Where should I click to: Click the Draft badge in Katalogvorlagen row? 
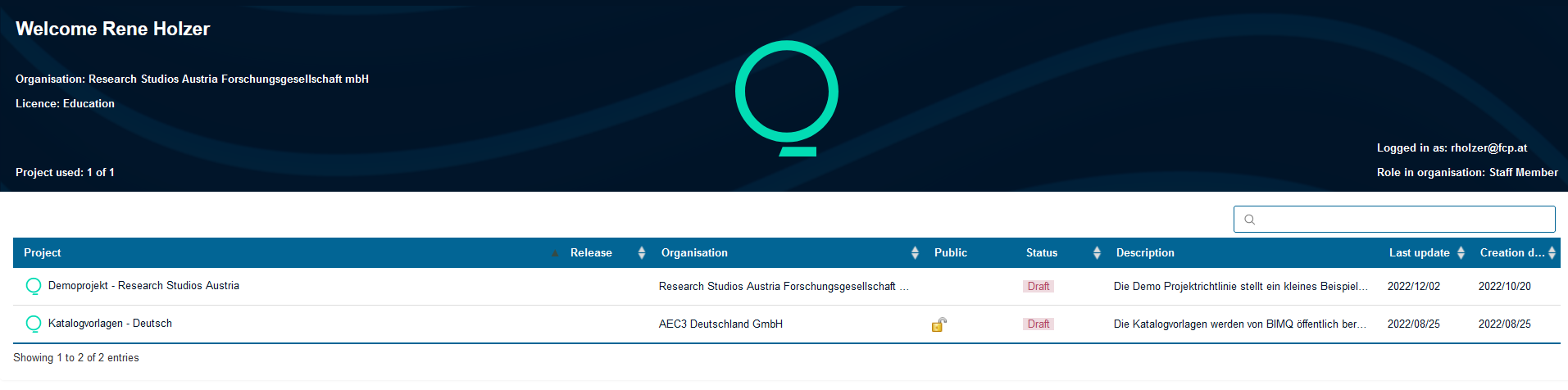tap(1038, 324)
